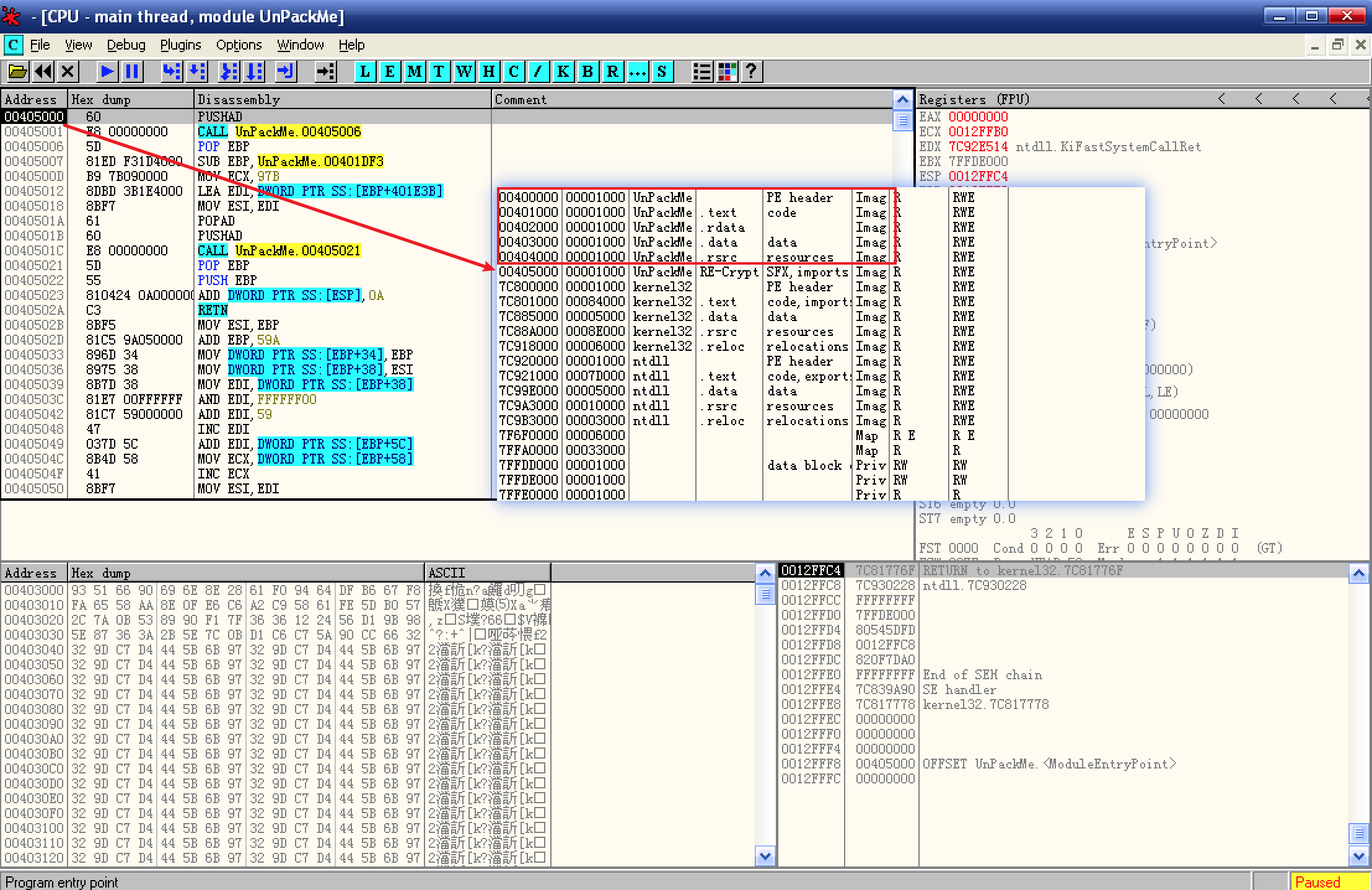Pause execution with the pause button
Screen dimensions: 1372x890
point(131,72)
